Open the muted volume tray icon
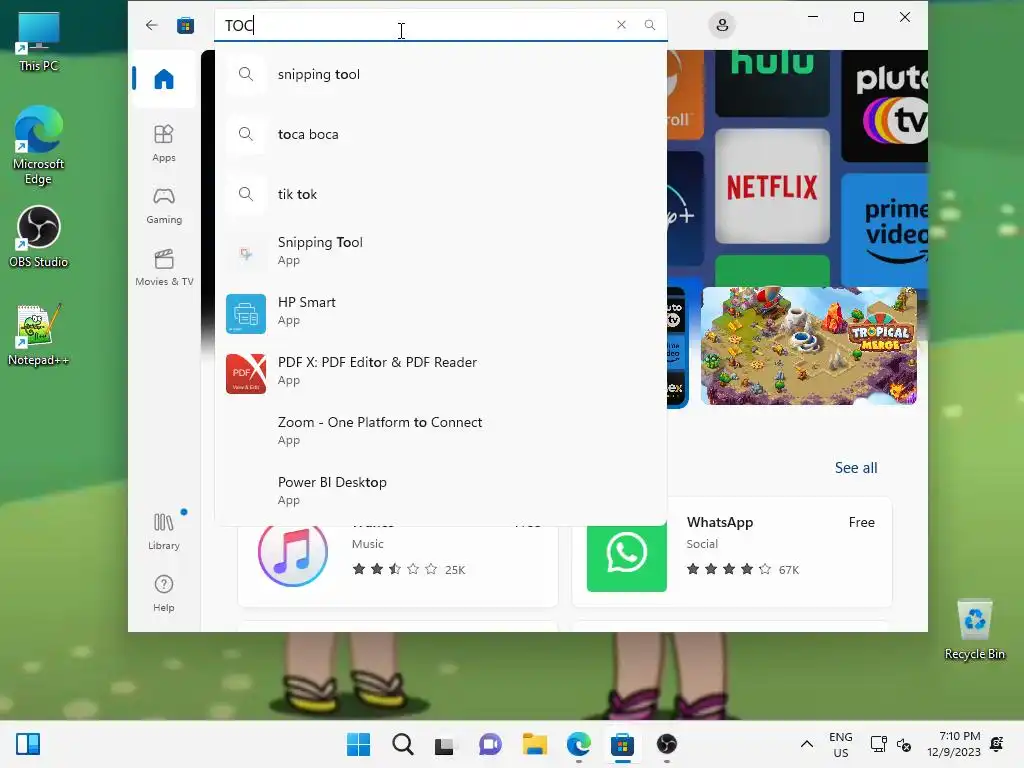 pos(904,744)
